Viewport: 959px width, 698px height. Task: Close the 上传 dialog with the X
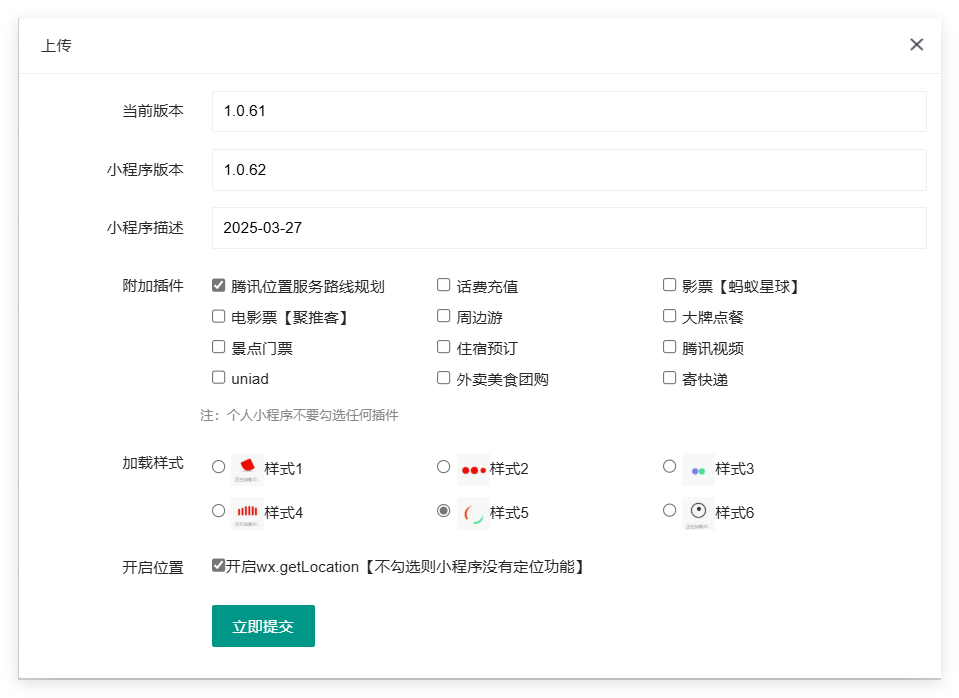916,45
